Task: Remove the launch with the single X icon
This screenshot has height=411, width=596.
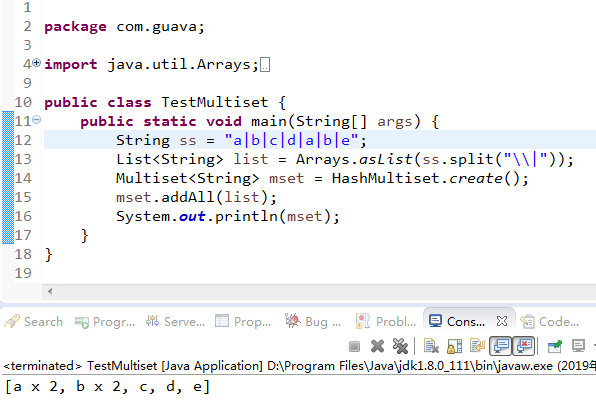Action: [377, 346]
